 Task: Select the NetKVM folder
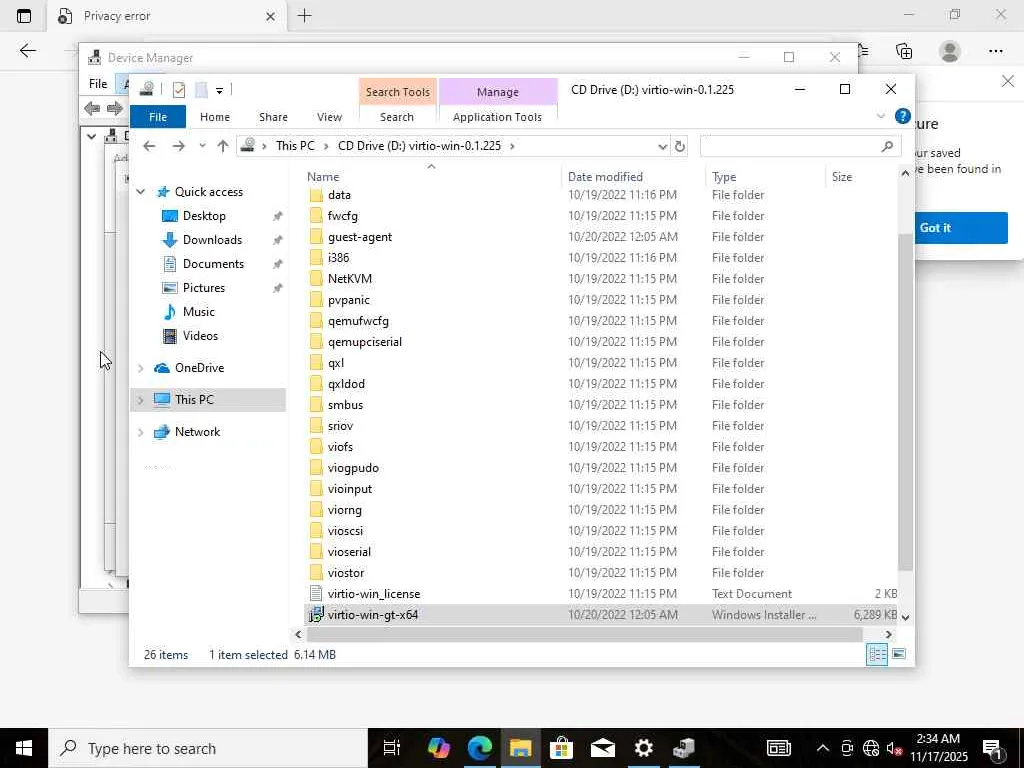click(350, 279)
